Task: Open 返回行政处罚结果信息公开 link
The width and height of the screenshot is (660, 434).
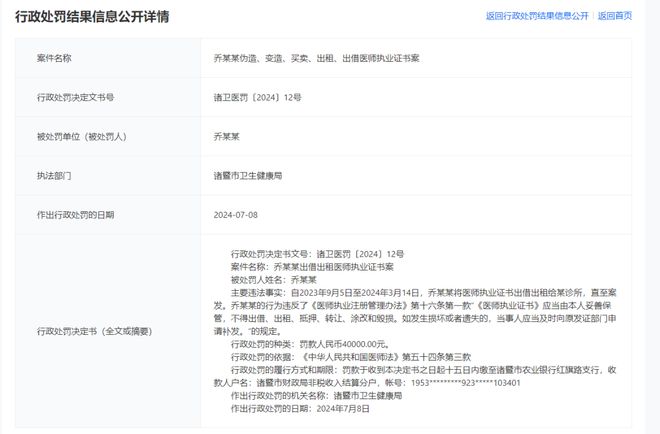Action: (x=537, y=16)
